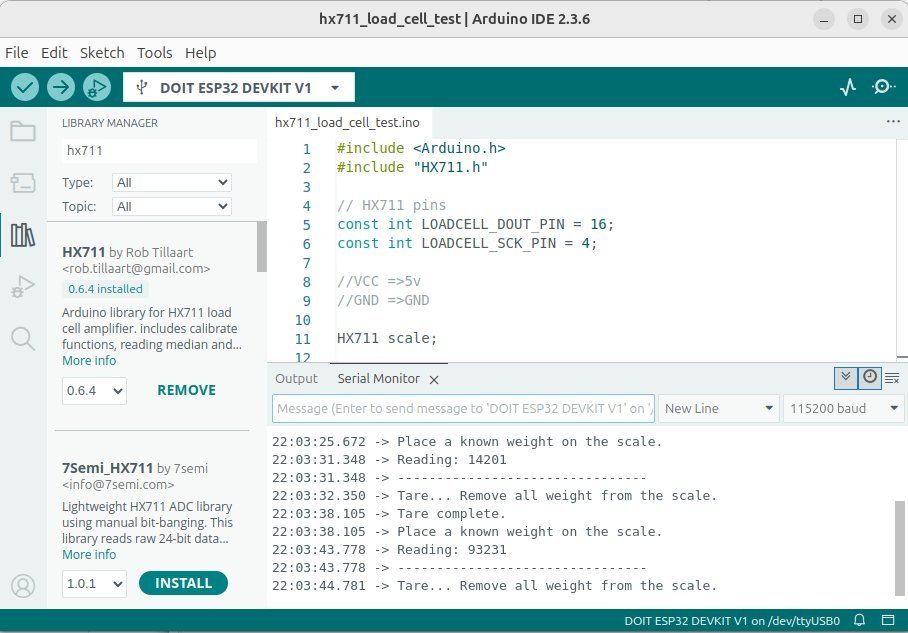Click the notifications bell in status bar

(x=859, y=620)
